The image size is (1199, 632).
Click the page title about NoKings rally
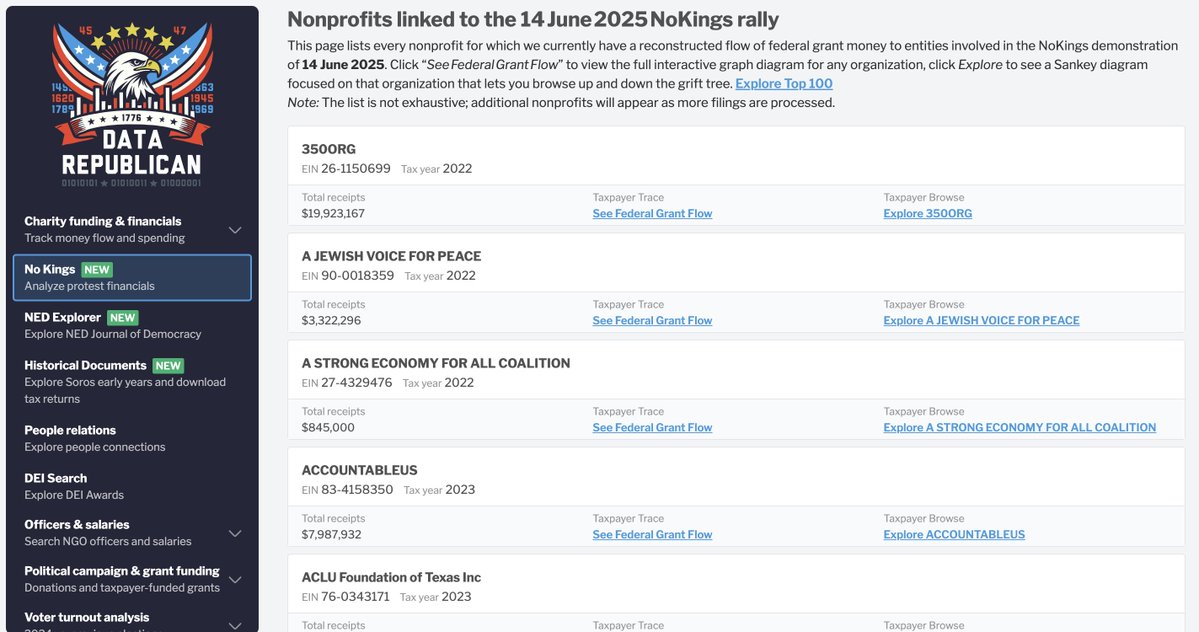click(533, 19)
